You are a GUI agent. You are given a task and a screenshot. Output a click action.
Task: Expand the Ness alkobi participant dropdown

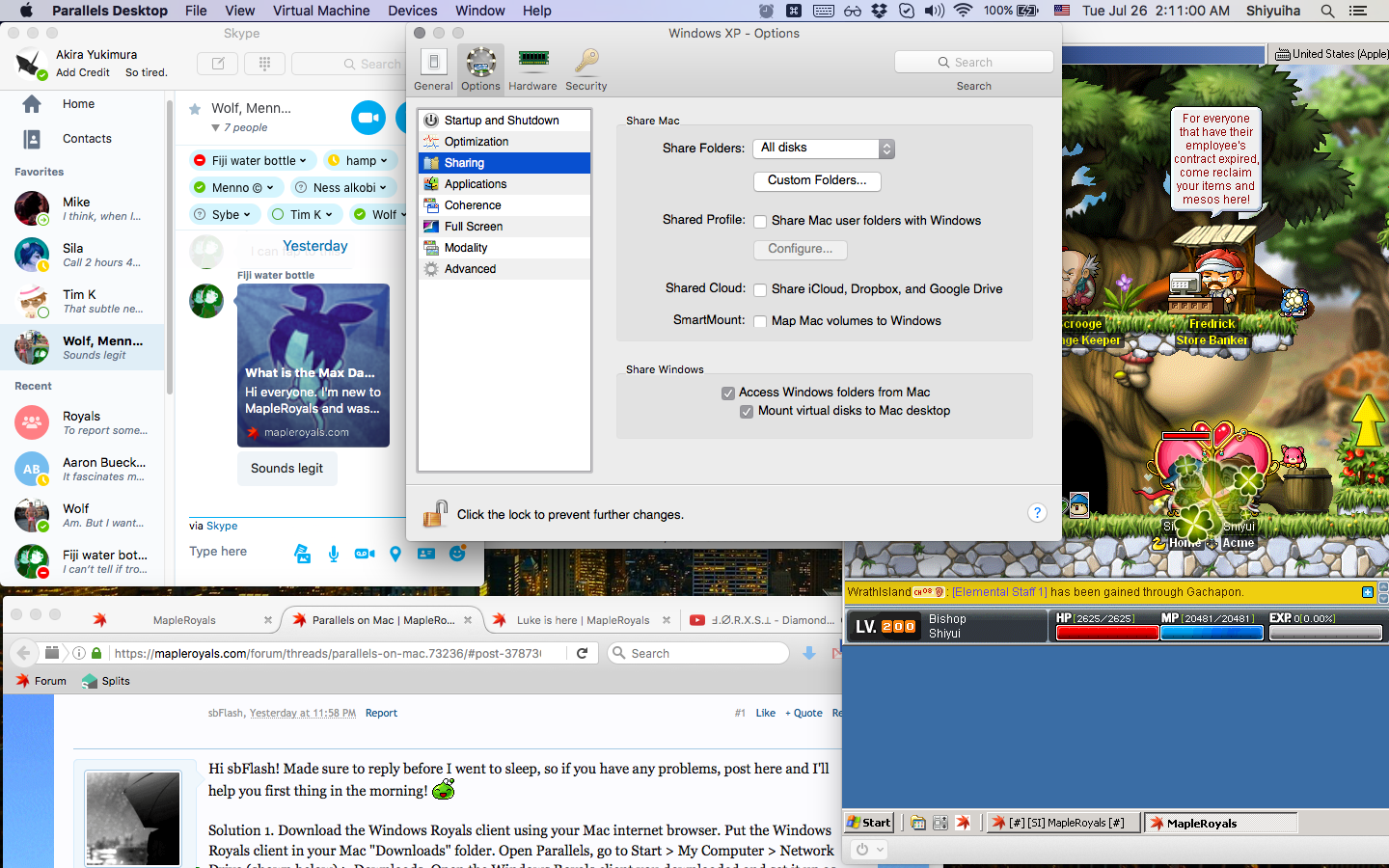pos(383,188)
